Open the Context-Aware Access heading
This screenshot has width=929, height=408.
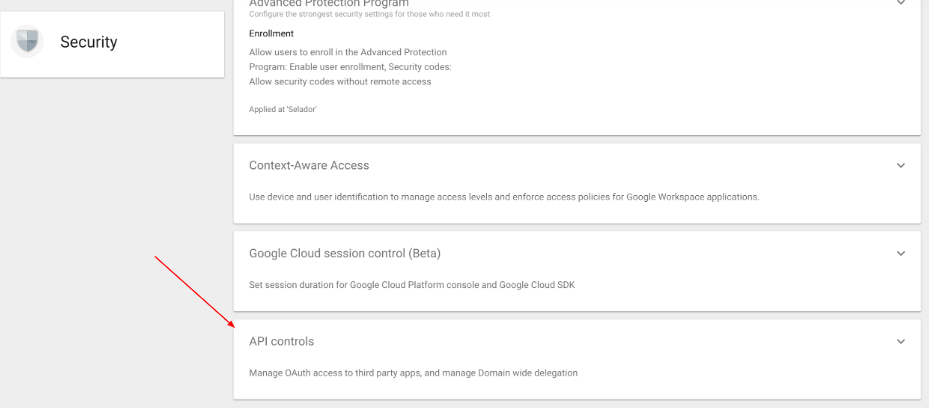308,165
